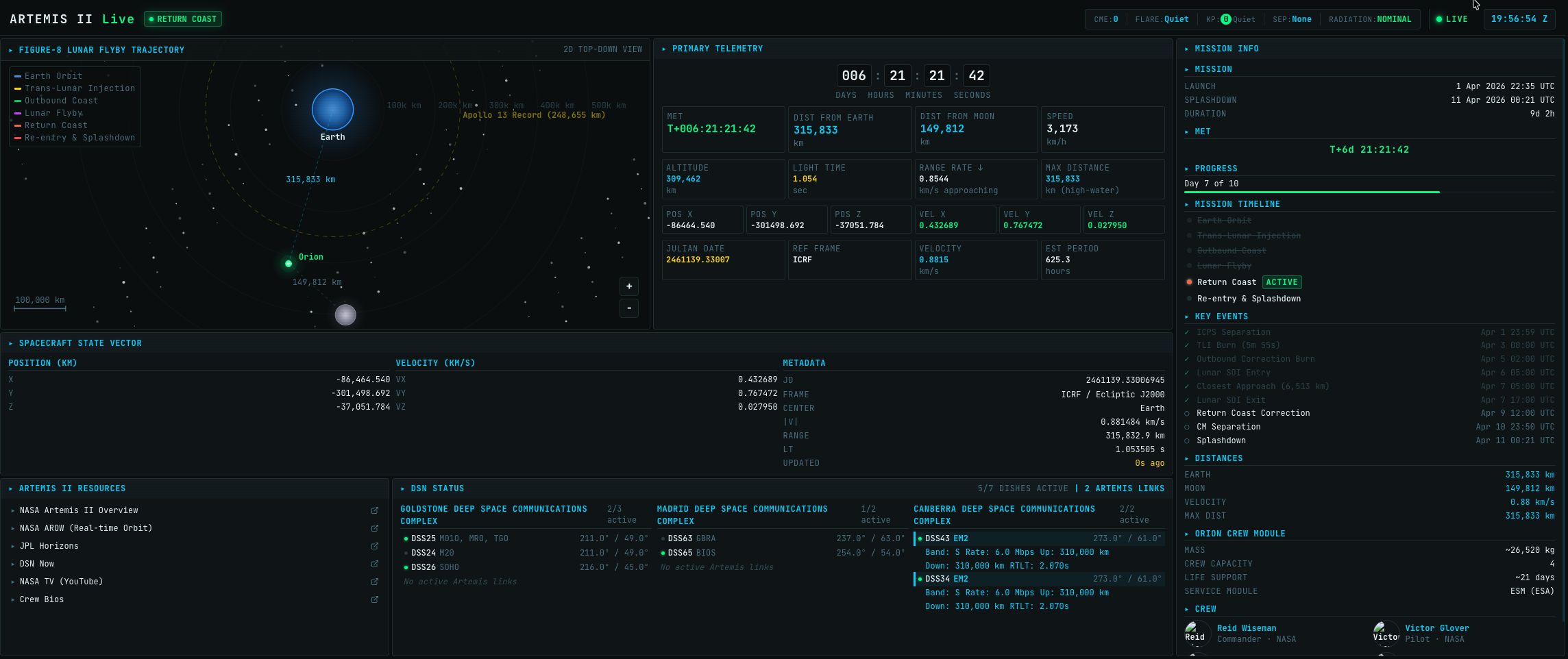Click the Return Coast active timeline dot
Image resolution: width=1568 pixels, height=659 pixels.
point(1189,282)
